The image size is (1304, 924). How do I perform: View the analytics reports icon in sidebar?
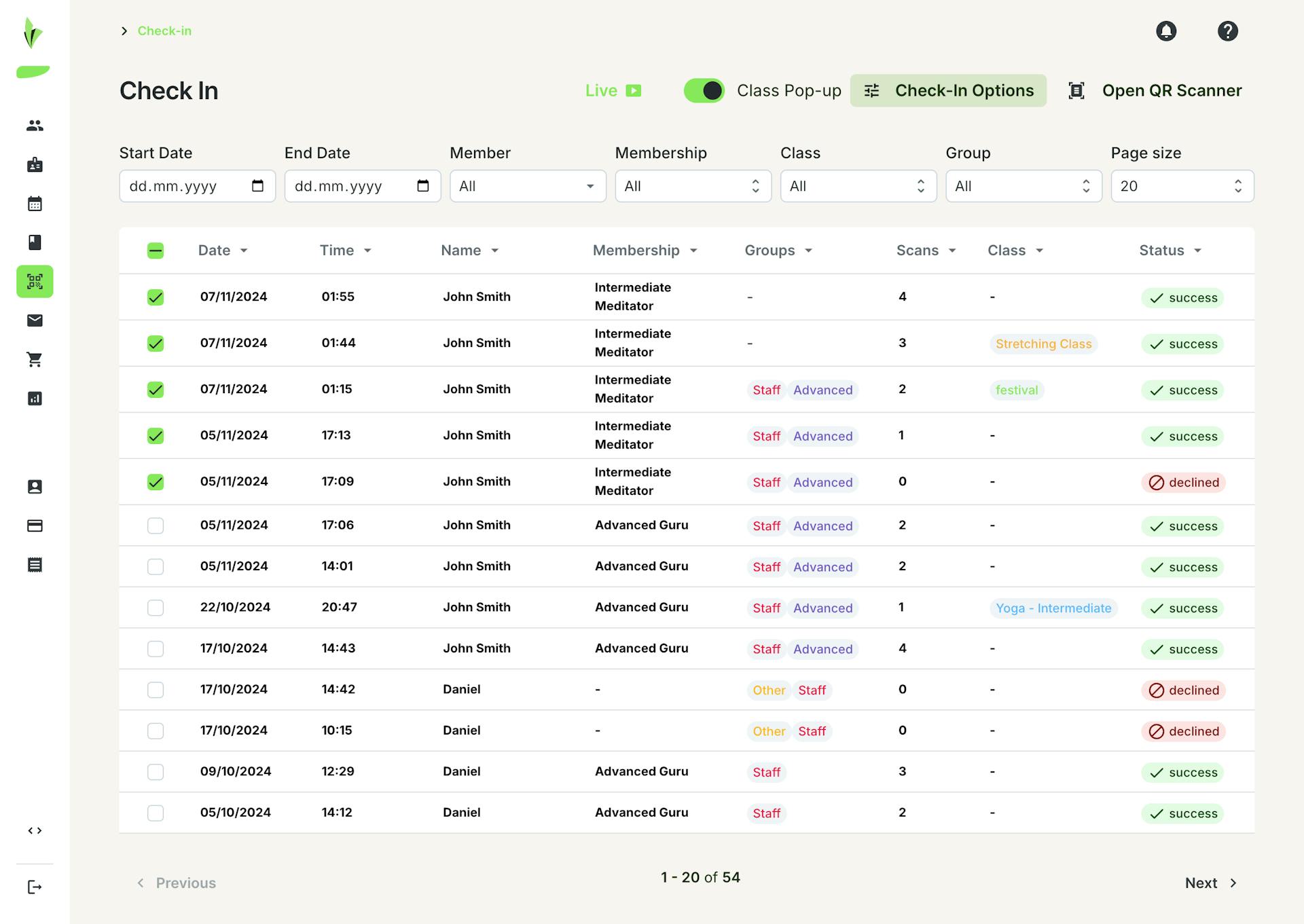(x=35, y=399)
